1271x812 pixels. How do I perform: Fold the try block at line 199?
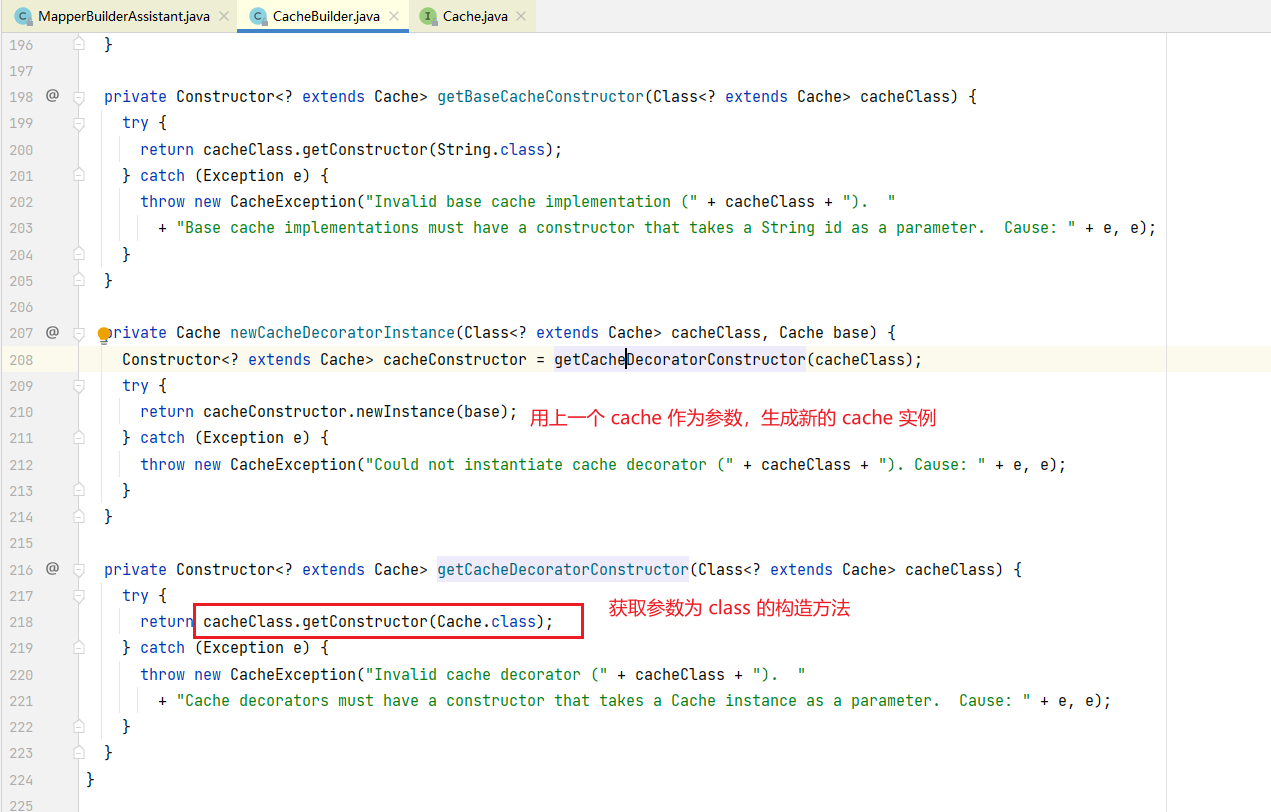[x=78, y=123]
